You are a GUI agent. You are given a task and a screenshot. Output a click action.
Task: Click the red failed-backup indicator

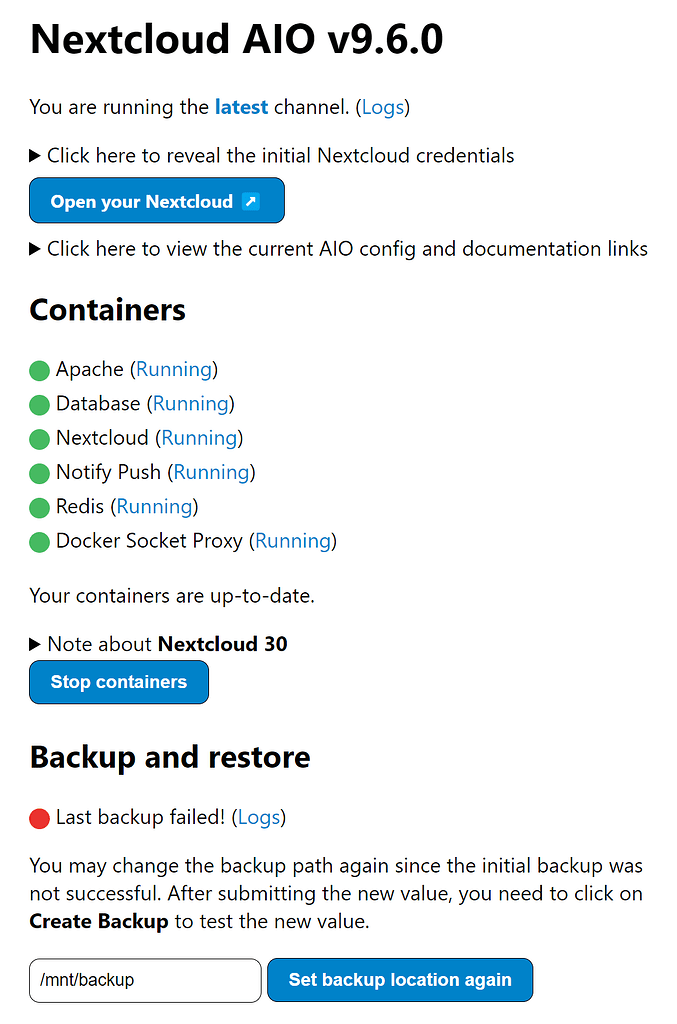click(39, 818)
